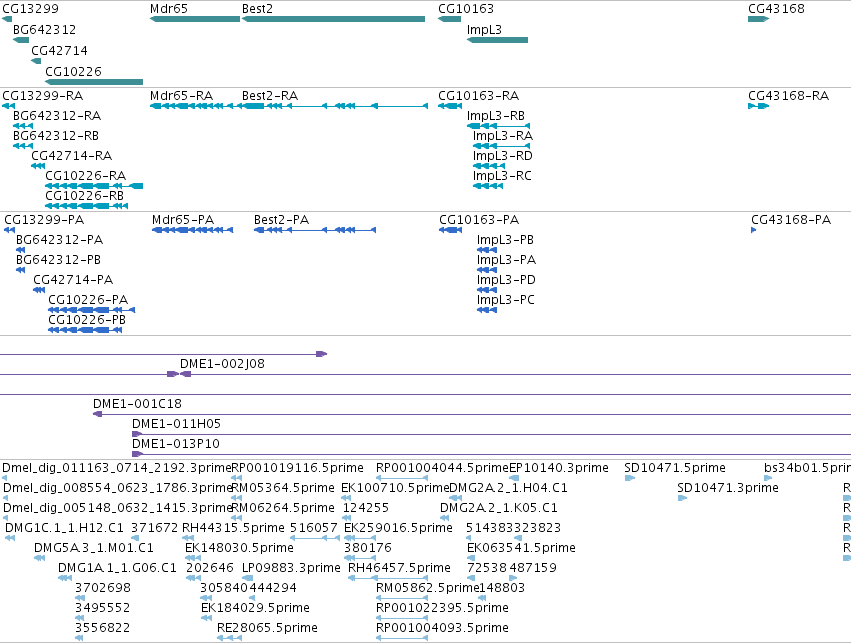Click the CG10226 gene bar
851x643 pixels.
point(94,82)
